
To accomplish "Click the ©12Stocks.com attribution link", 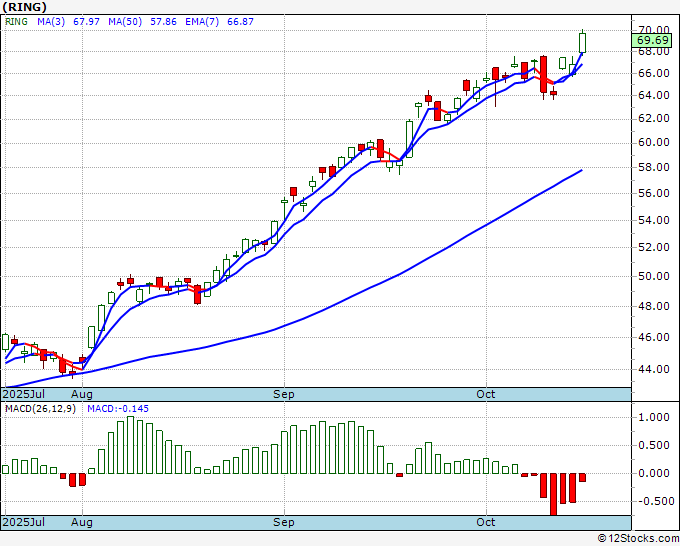I will 638,539.
